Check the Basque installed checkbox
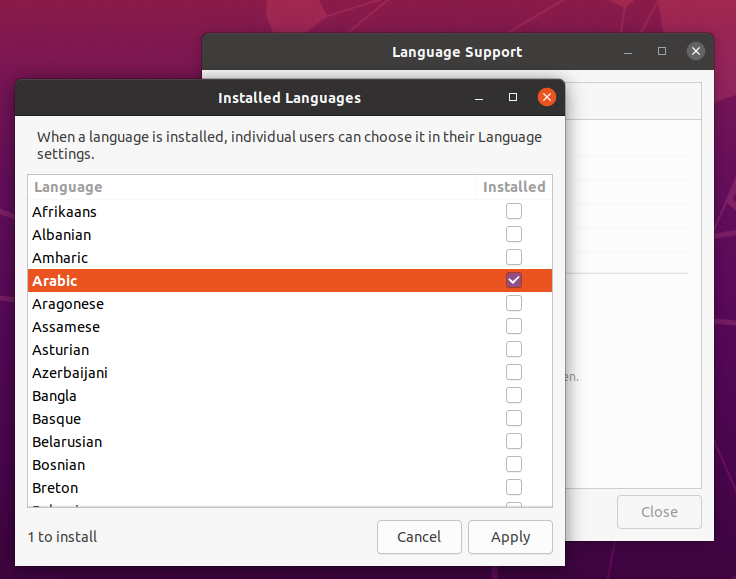This screenshot has width=736, height=579. pos(514,419)
